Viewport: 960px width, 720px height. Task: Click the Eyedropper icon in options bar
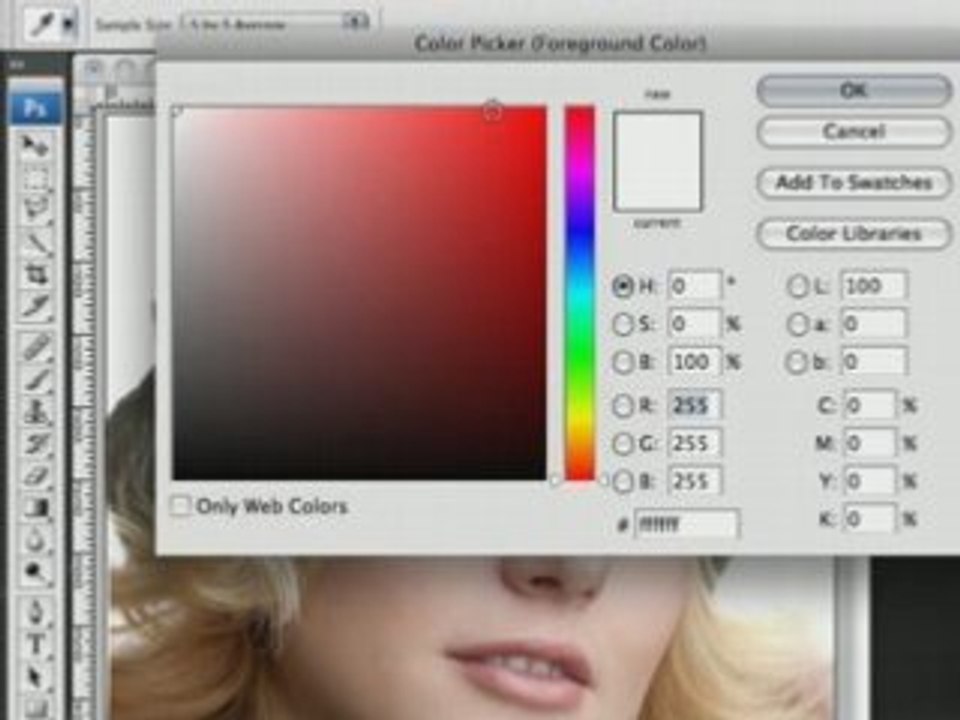point(43,24)
